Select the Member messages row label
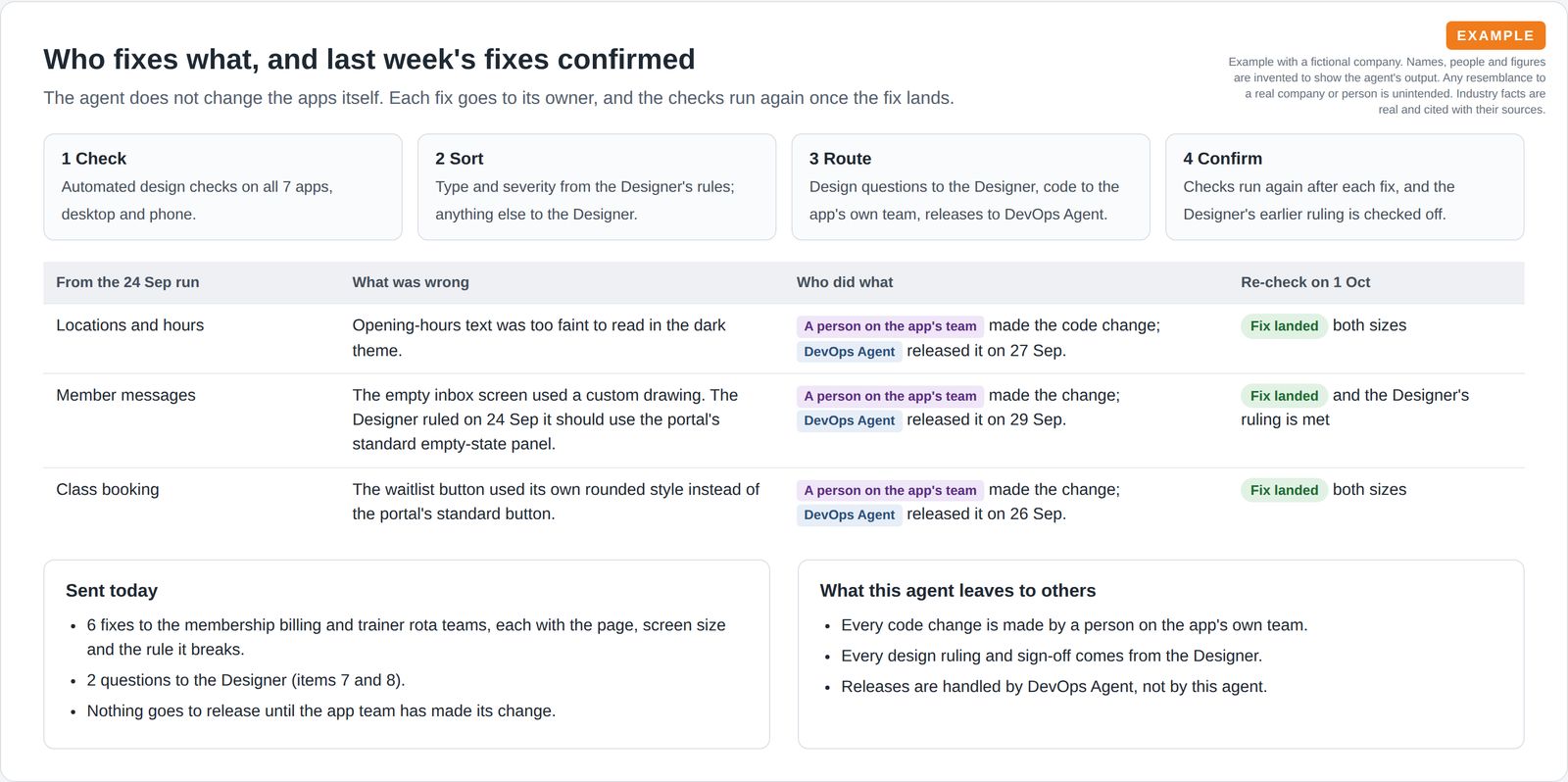Screen dimensions: 1568x782 tap(125, 395)
